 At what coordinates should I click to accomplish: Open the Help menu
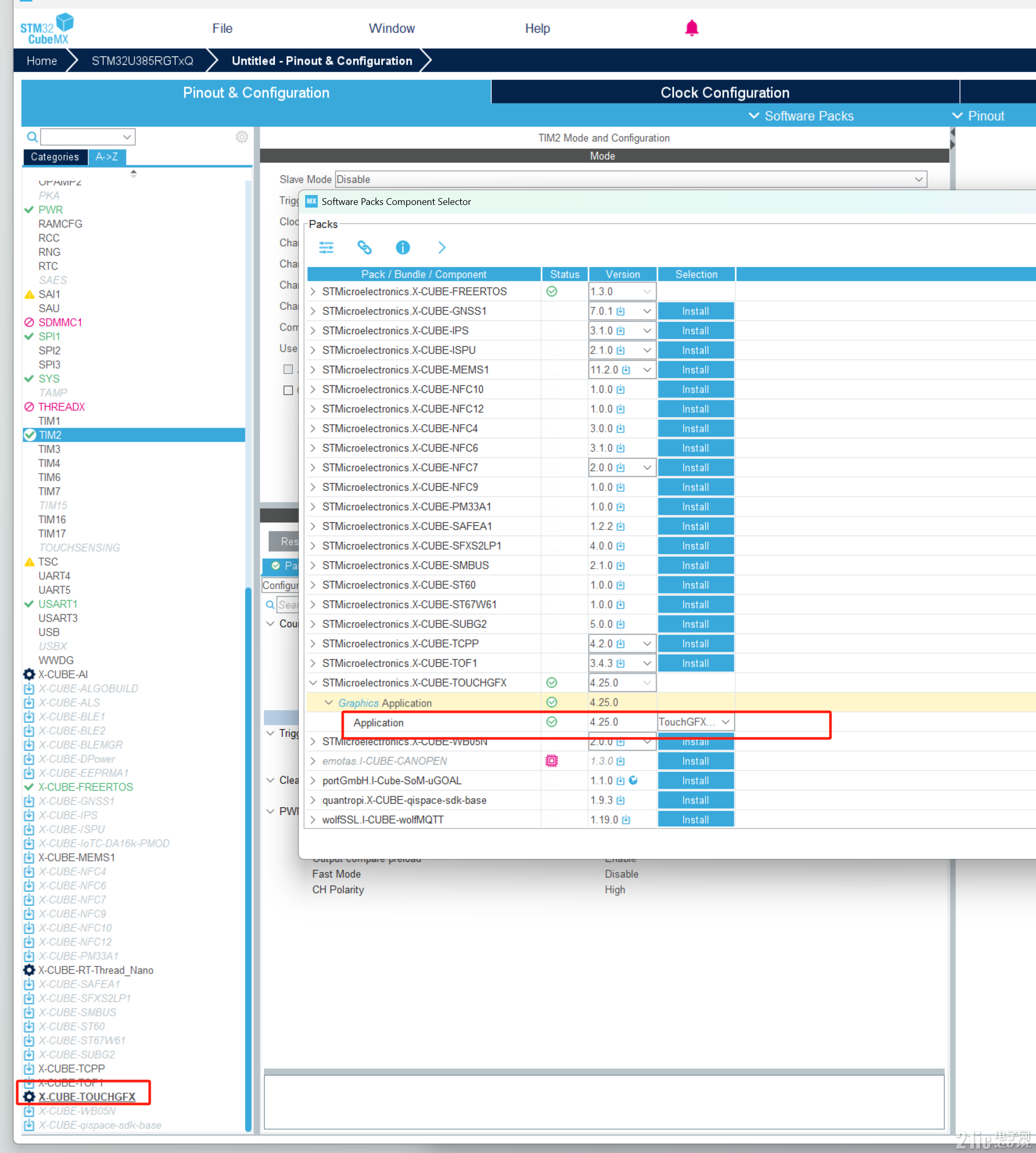(x=537, y=29)
